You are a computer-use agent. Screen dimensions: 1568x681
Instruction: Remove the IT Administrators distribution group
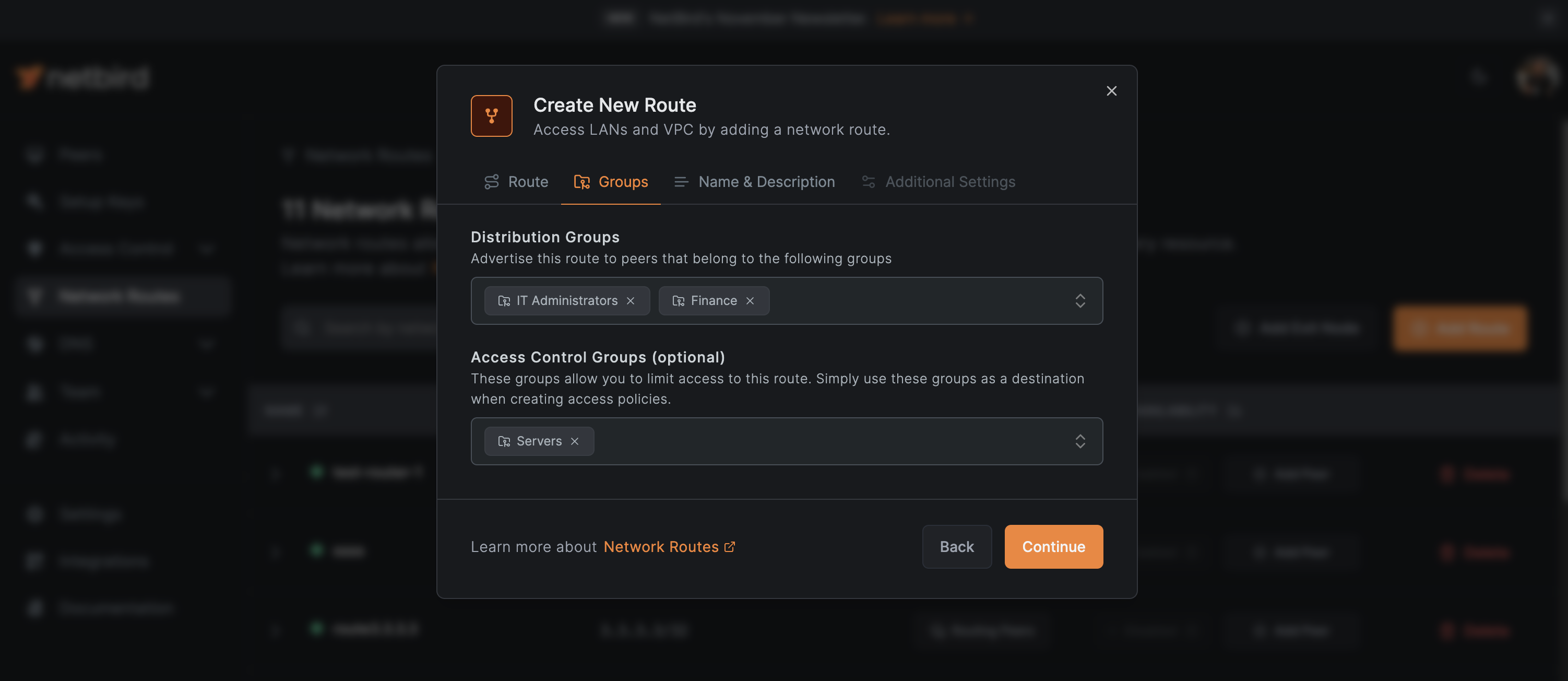pos(631,300)
